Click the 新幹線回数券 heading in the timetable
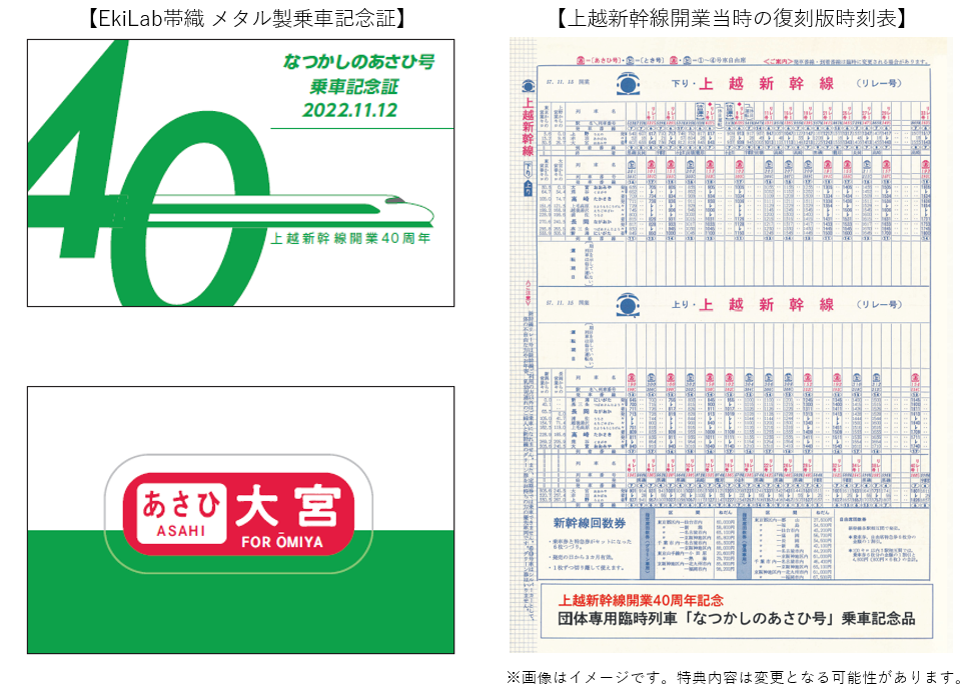974x696 pixels. click(589, 523)
